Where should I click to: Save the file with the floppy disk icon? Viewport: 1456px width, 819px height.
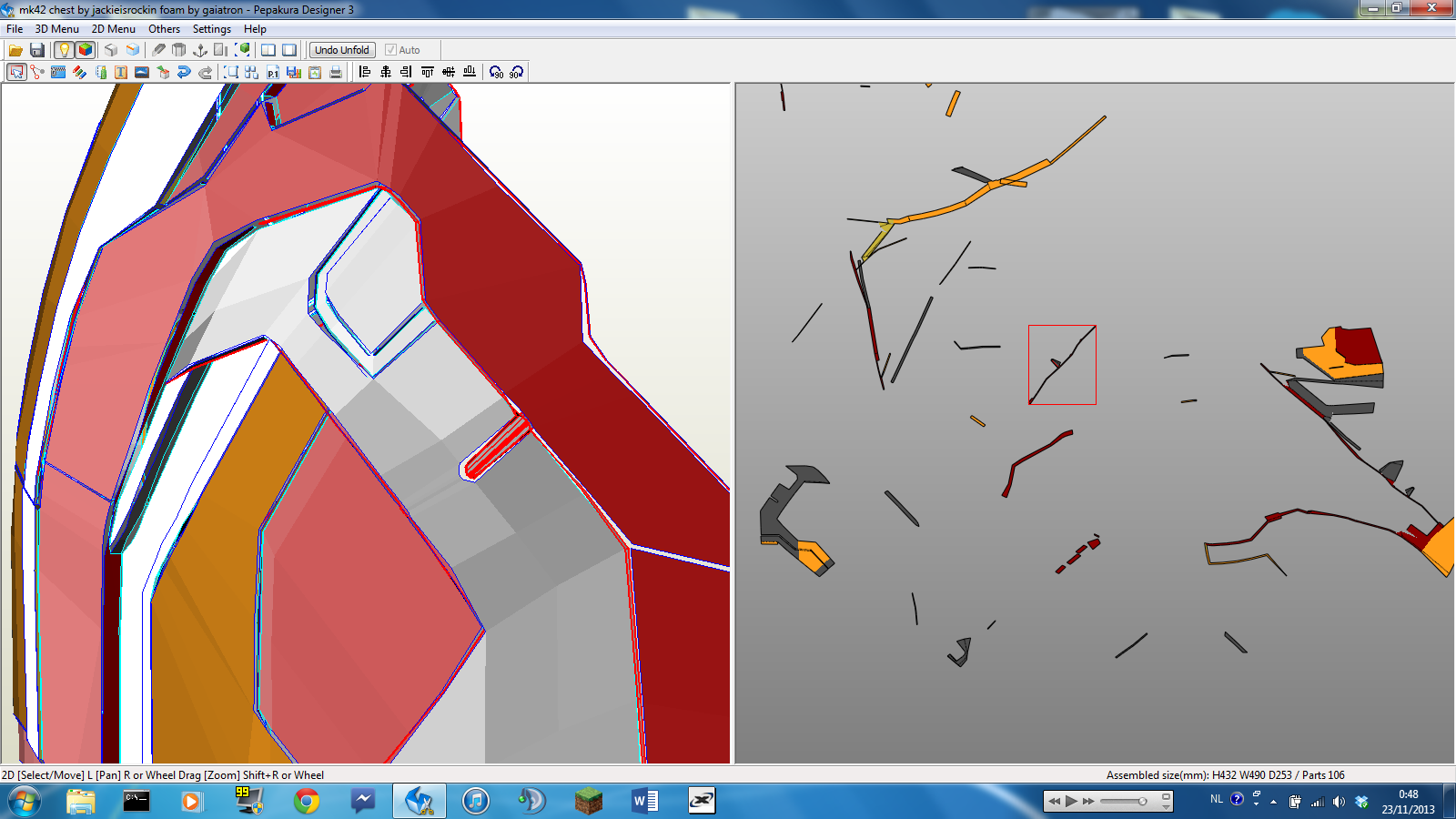pos(37,50)
